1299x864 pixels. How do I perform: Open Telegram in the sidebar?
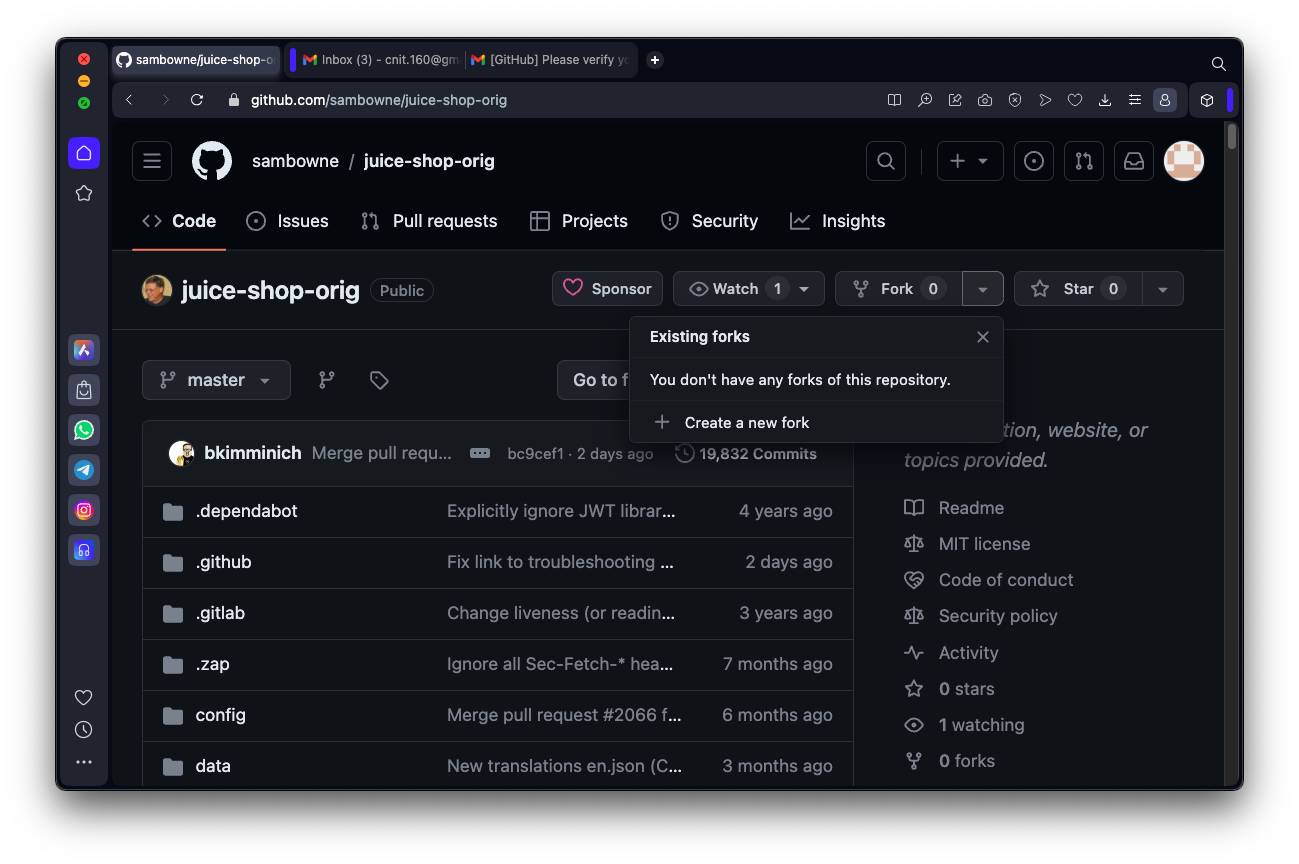84,470
